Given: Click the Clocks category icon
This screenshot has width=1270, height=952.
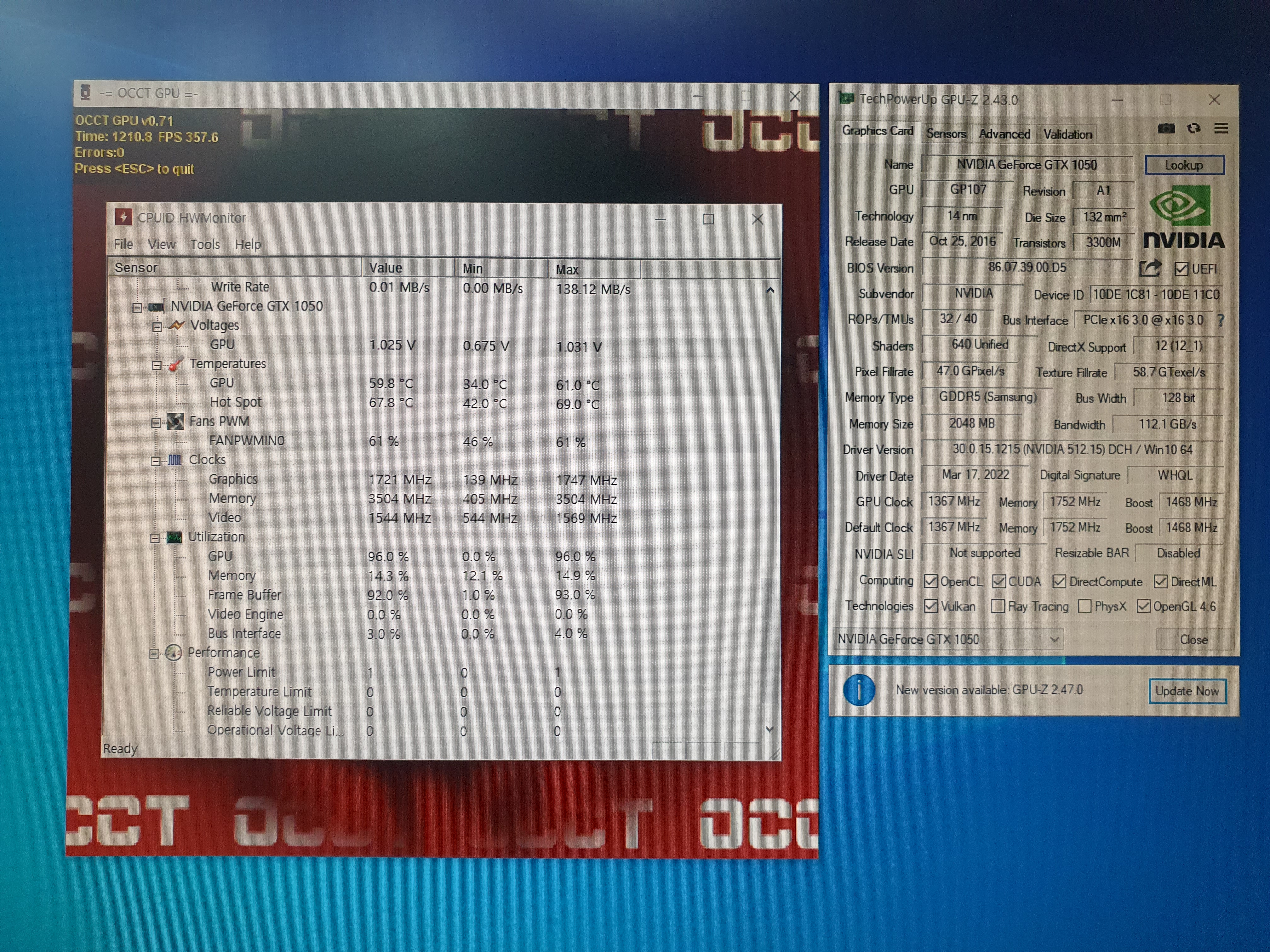Looking at the screenshot, I should coord(174,460).
